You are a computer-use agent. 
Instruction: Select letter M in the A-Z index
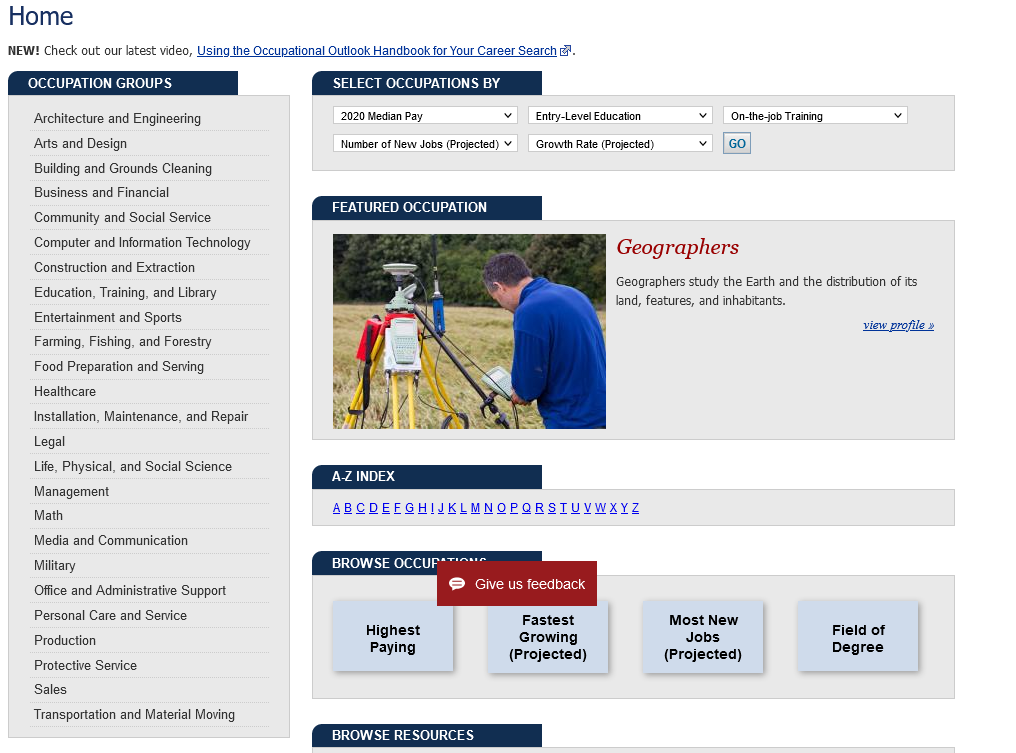pyautogui.click(x=475, y=508)
